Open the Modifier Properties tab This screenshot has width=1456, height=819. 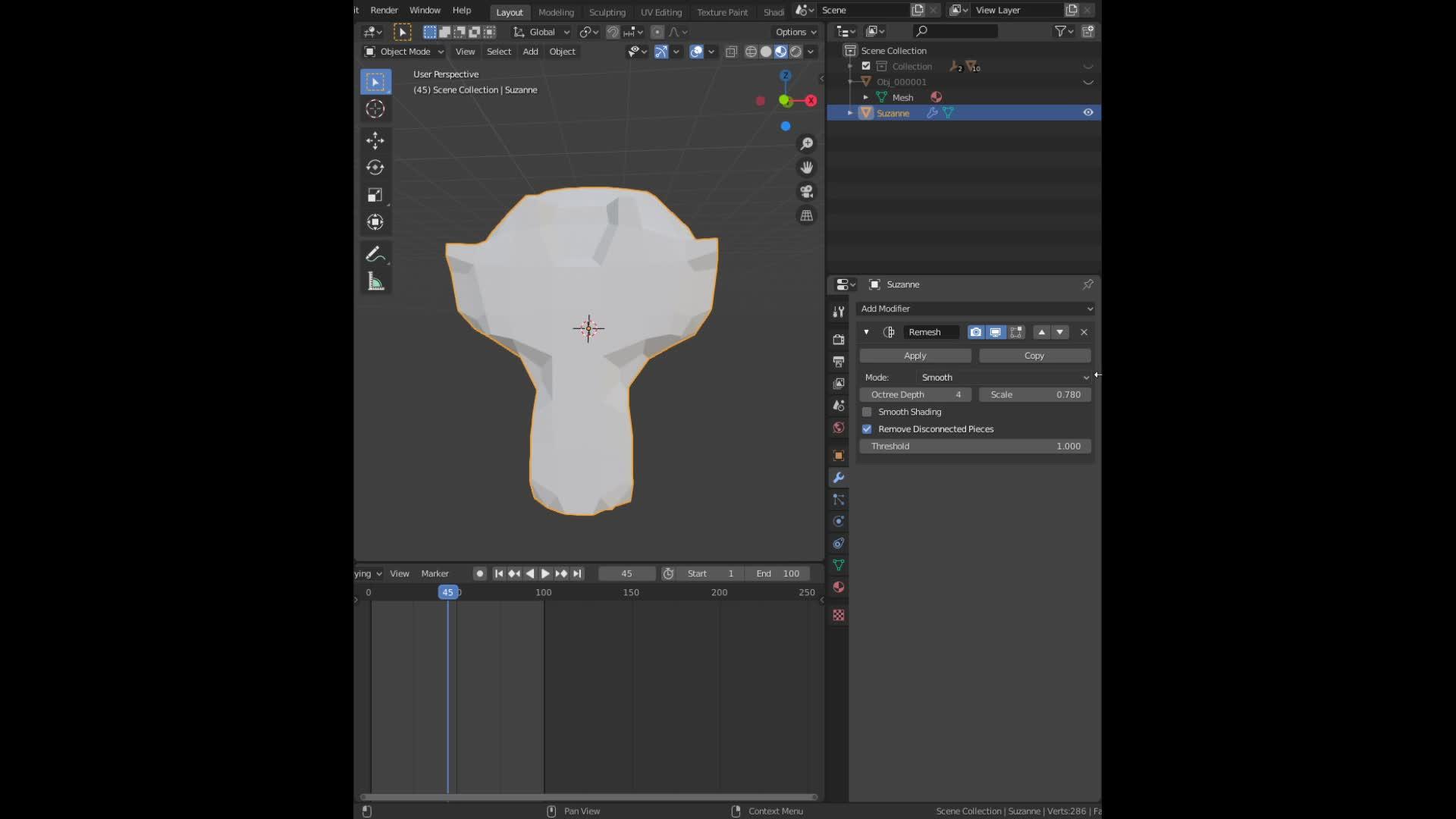click(838, 478)
